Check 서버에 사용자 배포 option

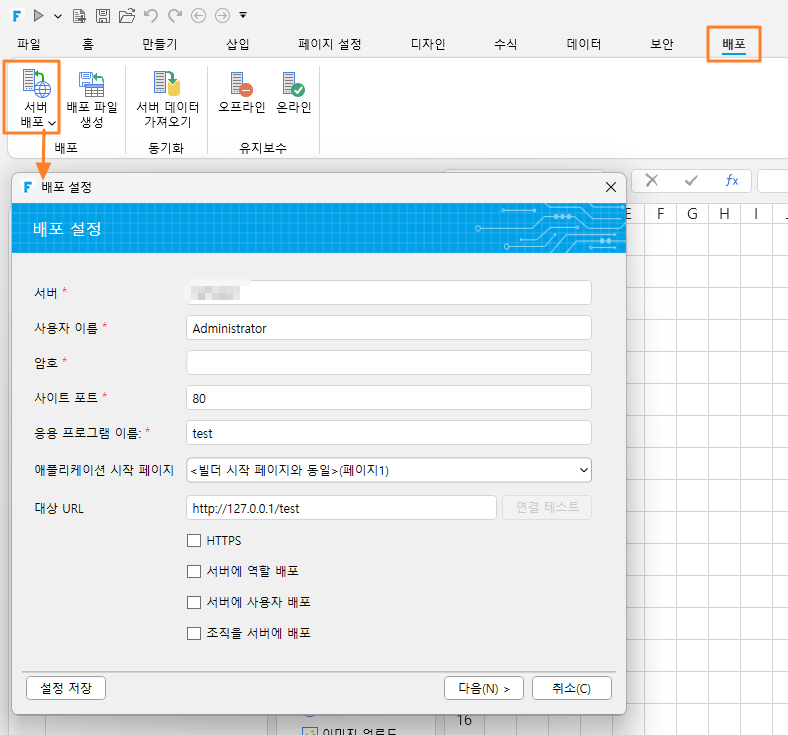coord(194,602)
